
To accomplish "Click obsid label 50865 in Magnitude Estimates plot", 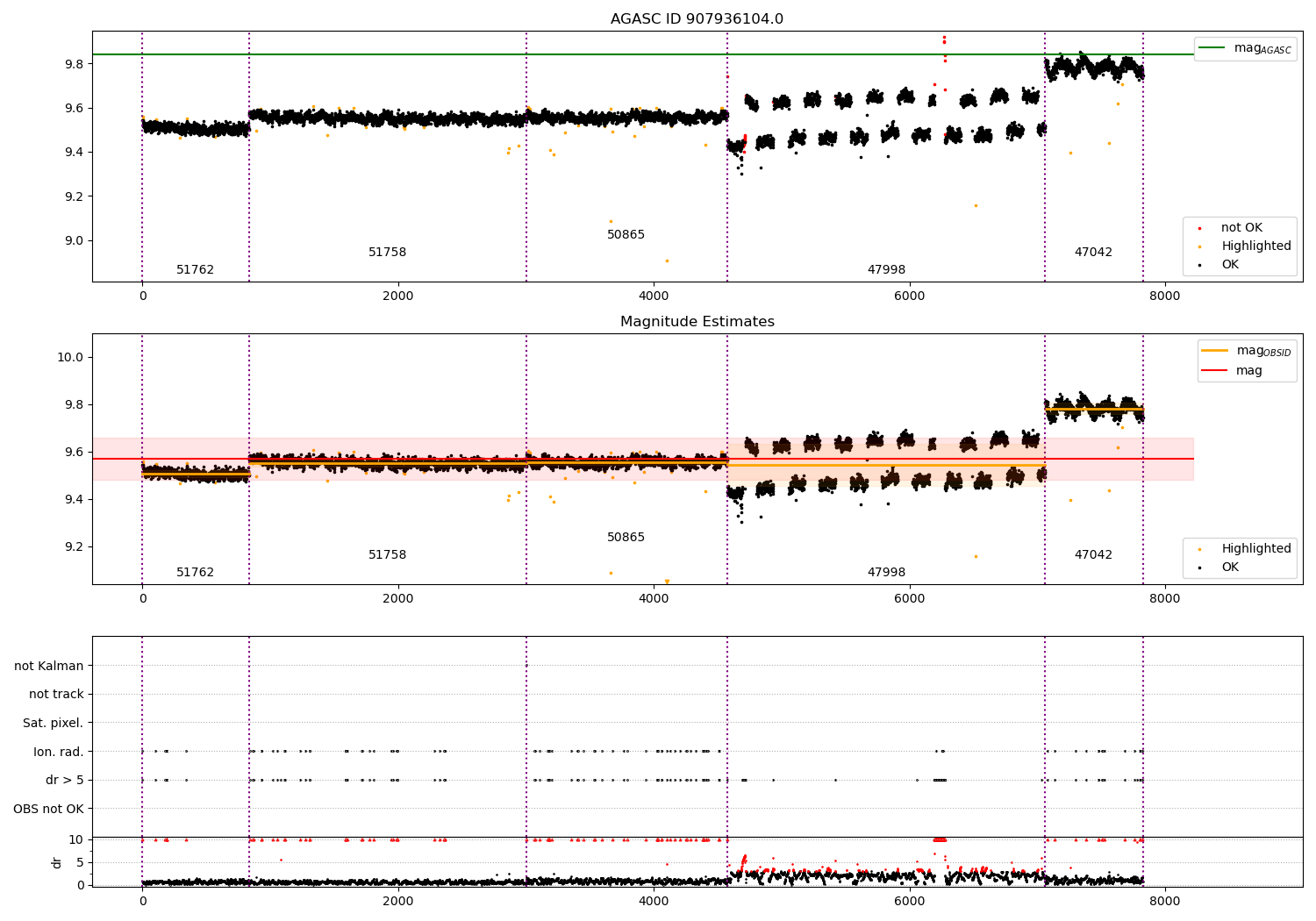I will click(x=626, y=538).
